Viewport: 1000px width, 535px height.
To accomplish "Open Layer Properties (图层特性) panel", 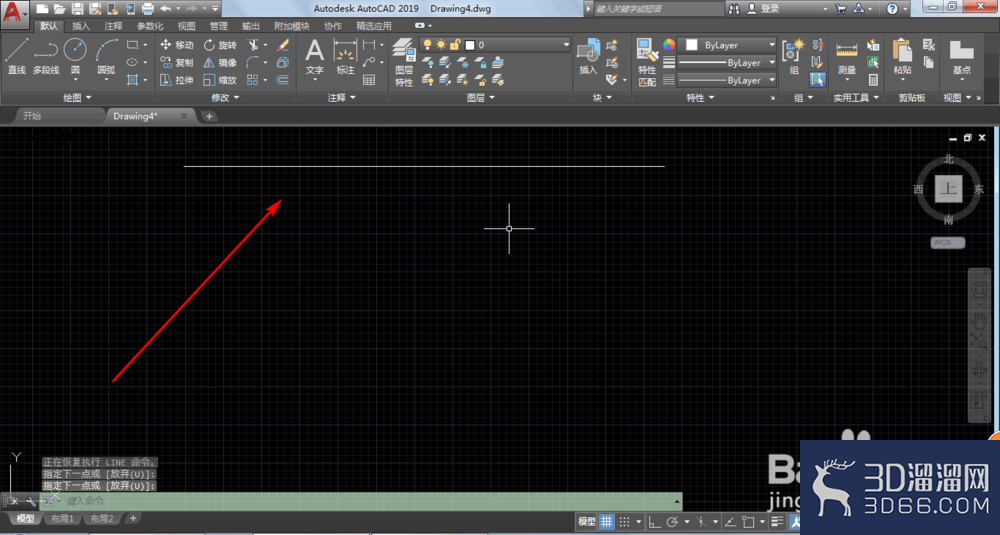I will [404, 62].
